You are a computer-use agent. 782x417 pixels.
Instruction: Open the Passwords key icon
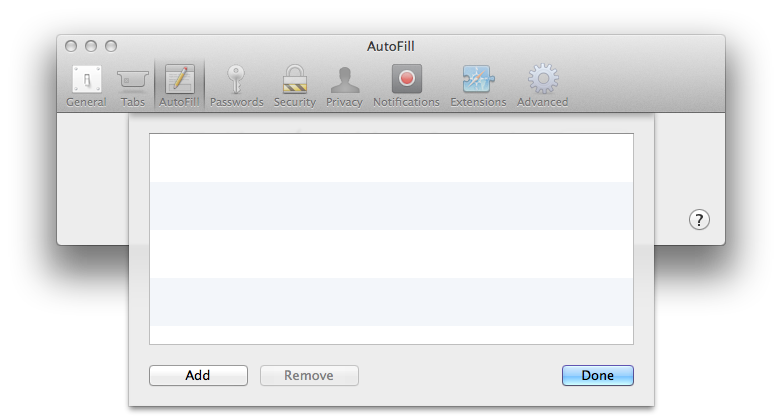[236, 85]
